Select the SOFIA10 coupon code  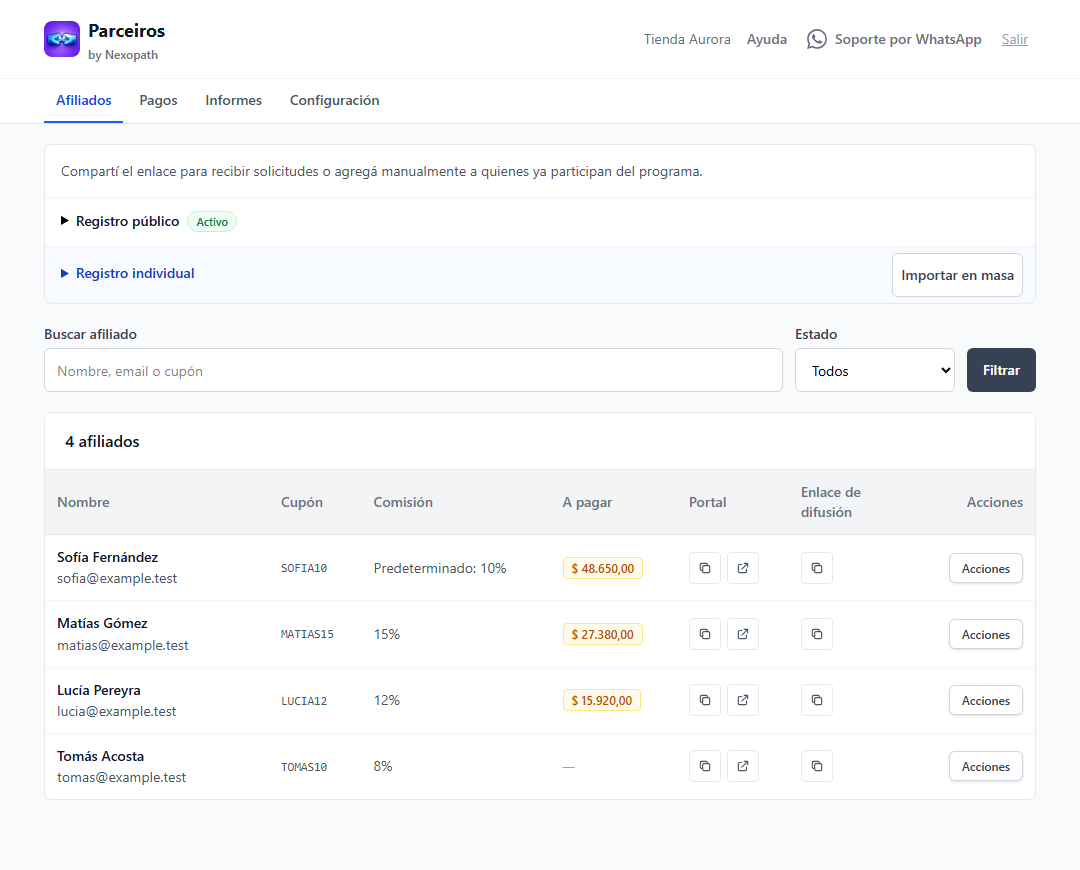pyautogui.click(x=304, y=568)
